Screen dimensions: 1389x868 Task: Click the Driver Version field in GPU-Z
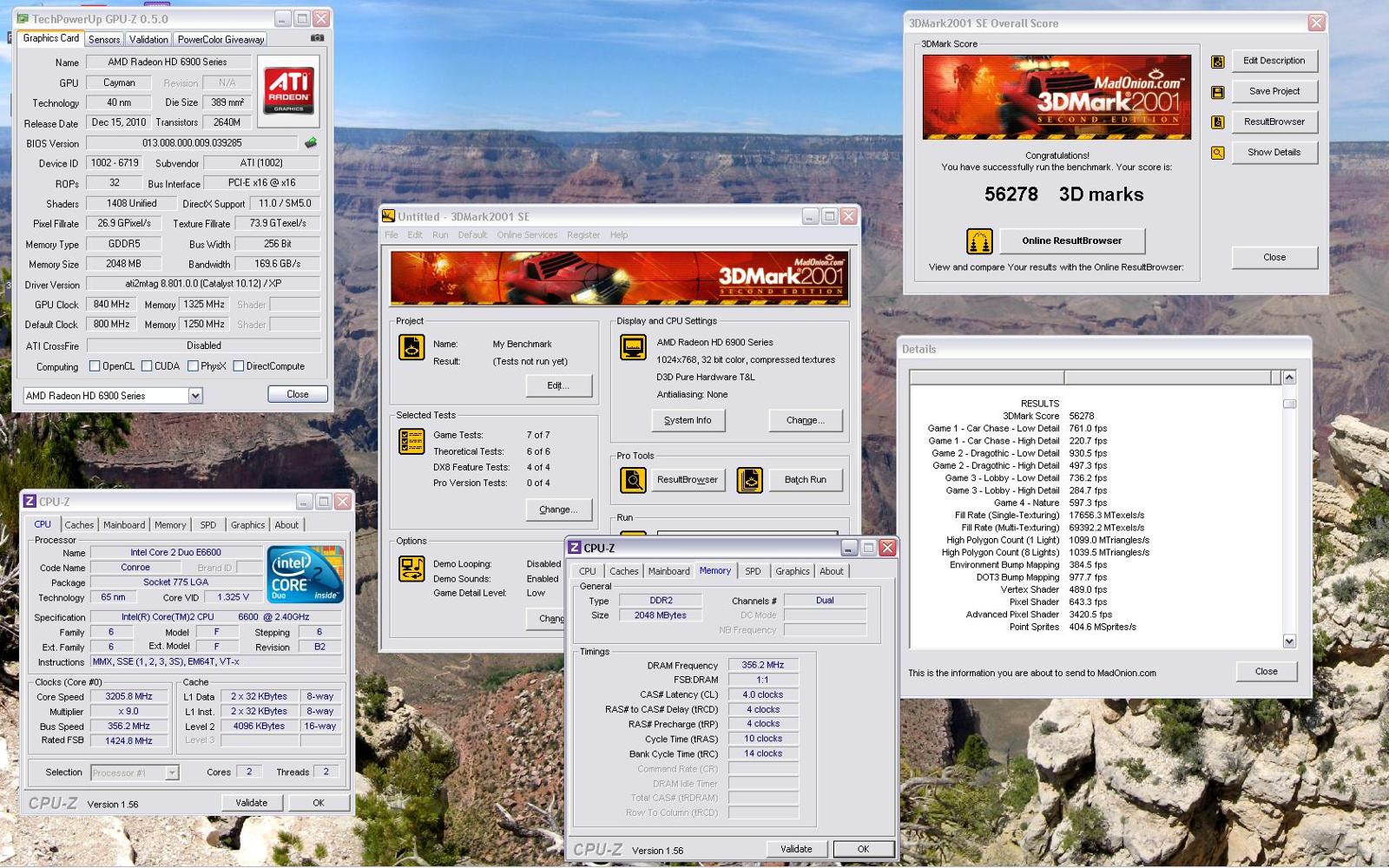pos(203,284)
